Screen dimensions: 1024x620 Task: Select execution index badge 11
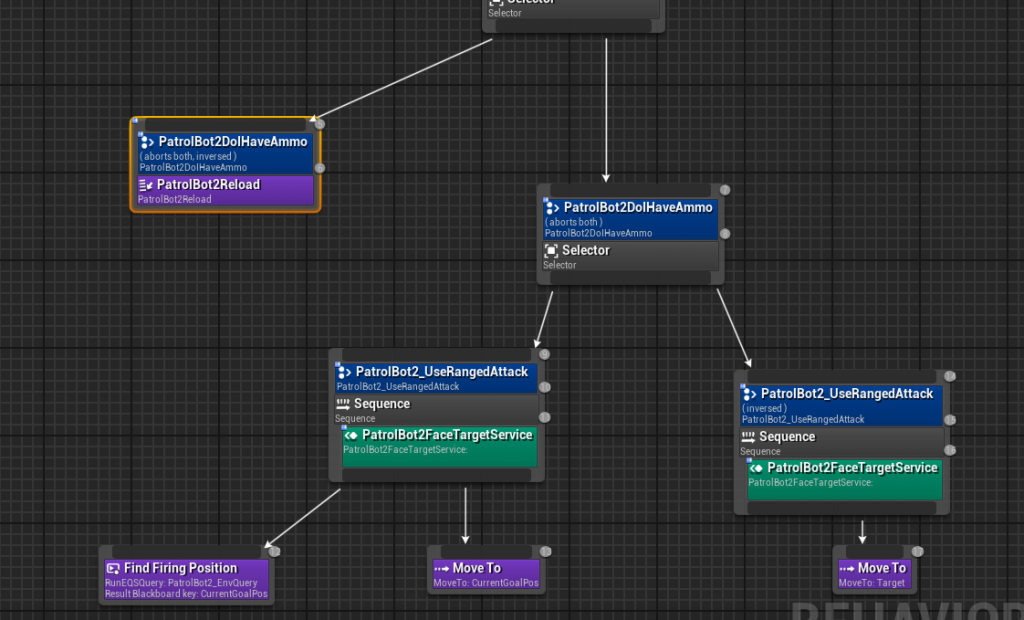[545, 417]
